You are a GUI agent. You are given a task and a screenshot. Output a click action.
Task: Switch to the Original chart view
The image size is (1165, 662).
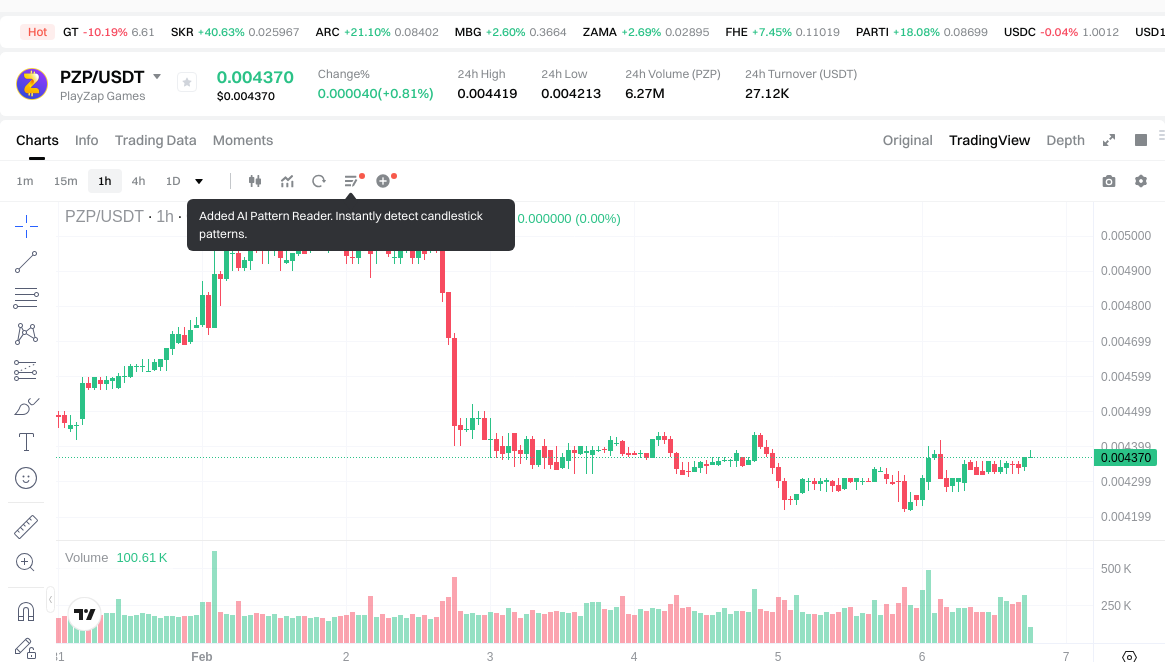point(907,140)
